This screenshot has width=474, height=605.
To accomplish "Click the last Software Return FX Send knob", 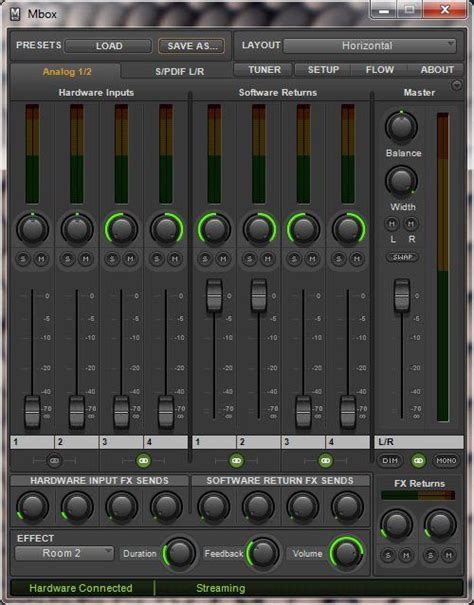I will tap(347, 507).
